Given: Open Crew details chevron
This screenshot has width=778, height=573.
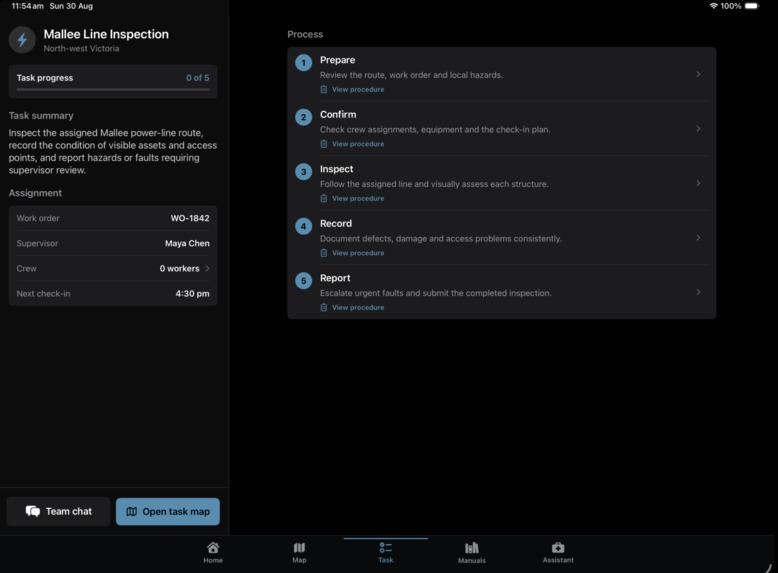Looking at the screenshot, I should (207, 268).
